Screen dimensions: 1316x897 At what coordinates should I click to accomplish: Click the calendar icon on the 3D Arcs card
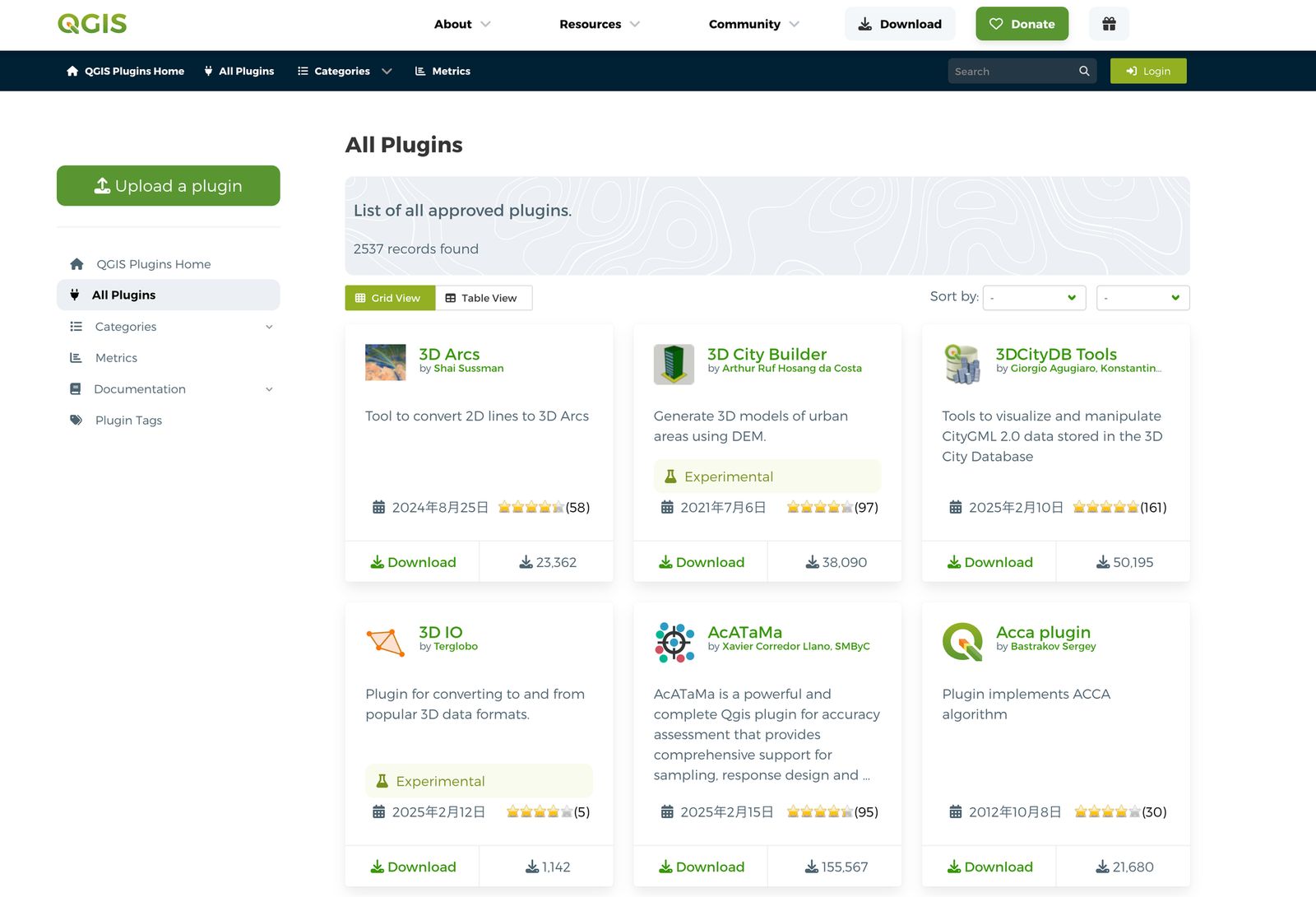(378, 508)
